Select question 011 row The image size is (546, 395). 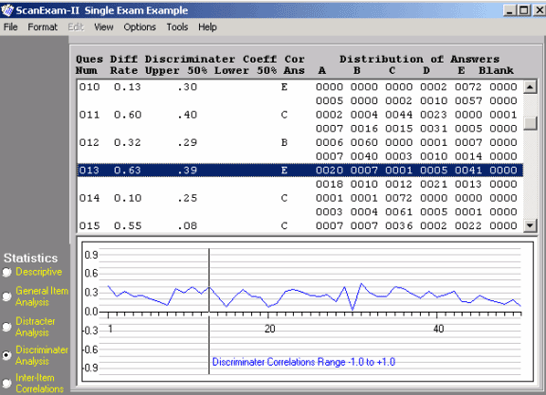click(299, 115)
